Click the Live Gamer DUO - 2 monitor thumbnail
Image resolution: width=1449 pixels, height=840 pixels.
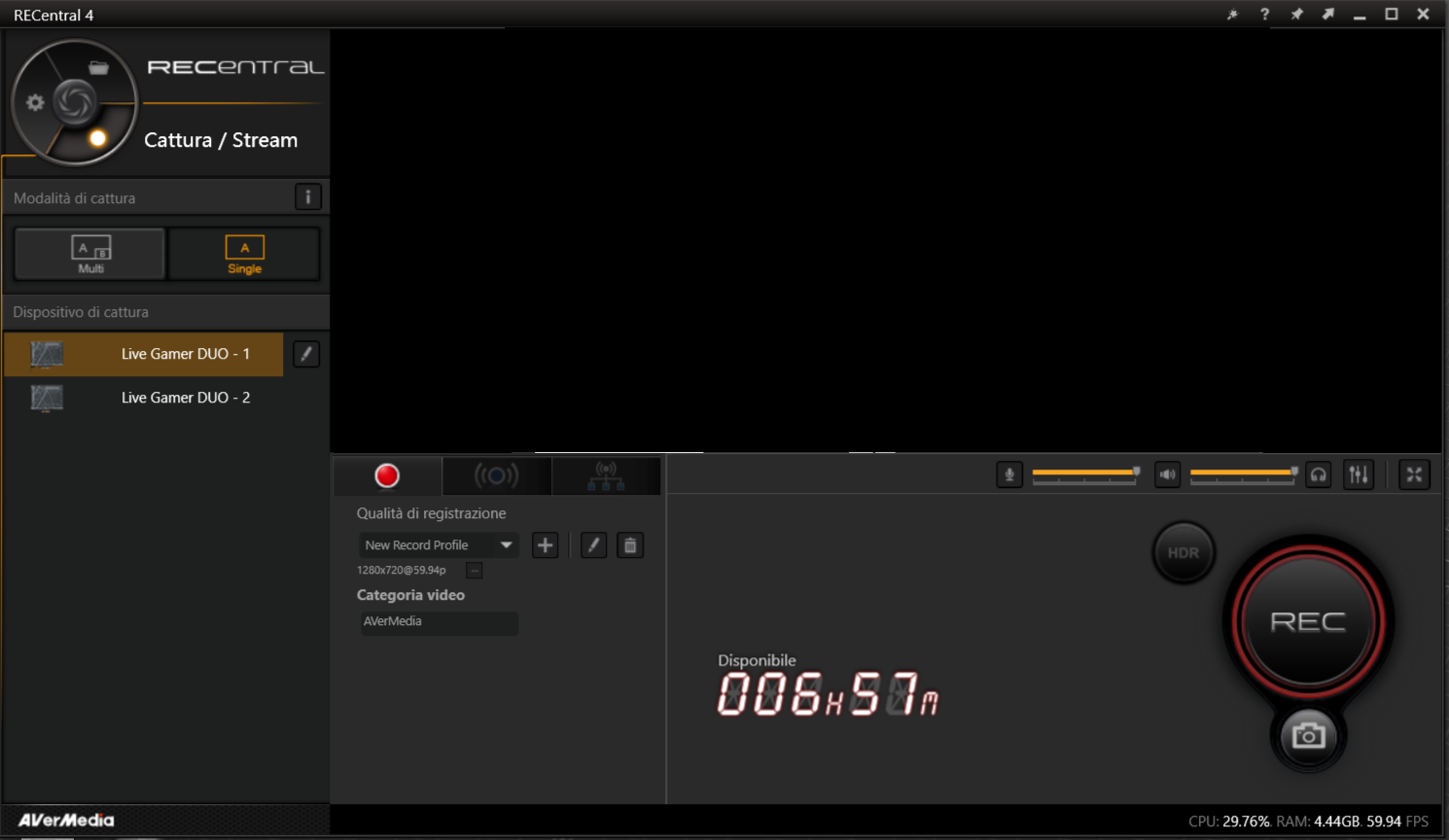tap(47, 398)
